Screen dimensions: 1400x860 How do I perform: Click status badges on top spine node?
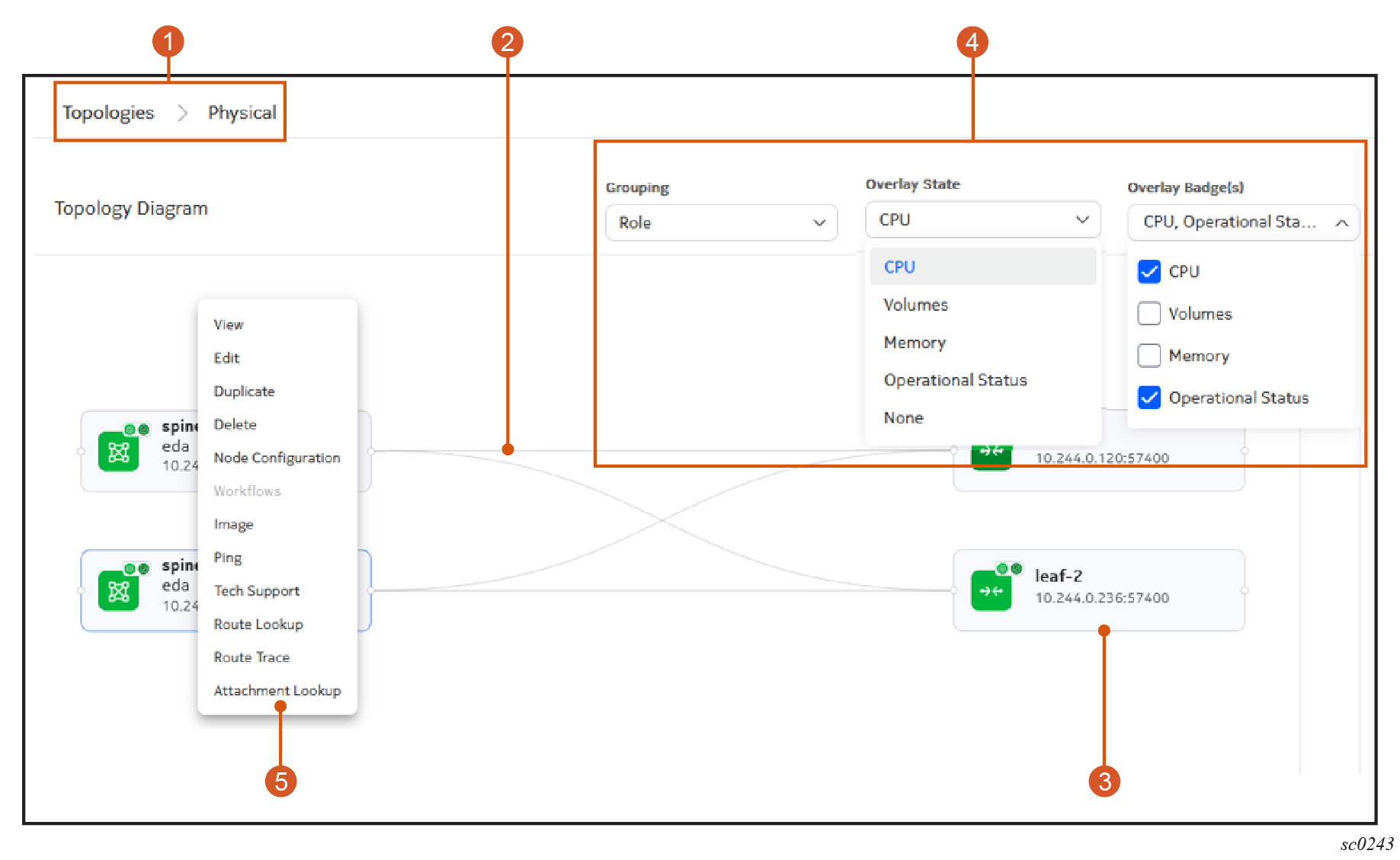(136, 430)
